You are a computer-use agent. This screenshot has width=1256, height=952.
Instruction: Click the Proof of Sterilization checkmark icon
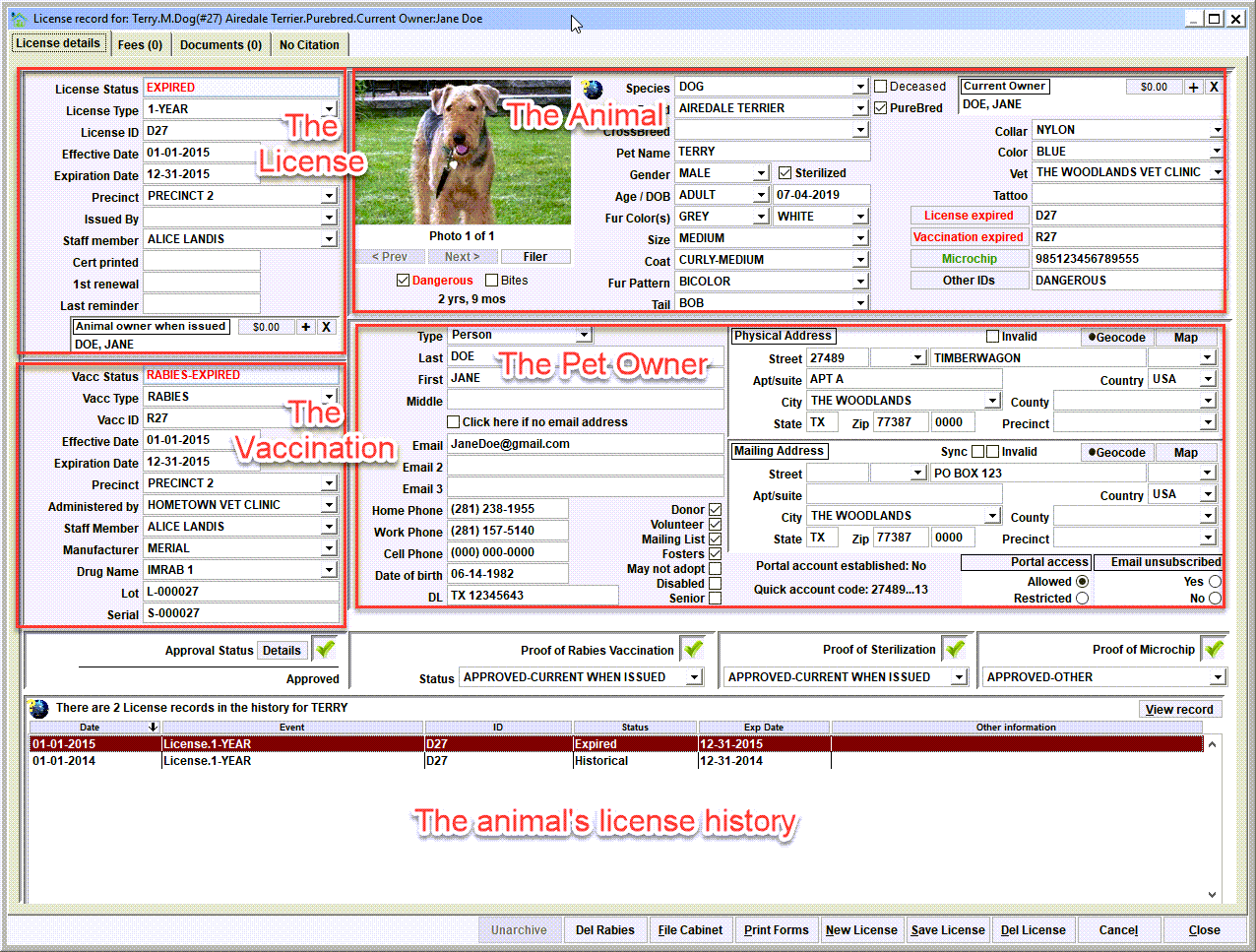955,649
